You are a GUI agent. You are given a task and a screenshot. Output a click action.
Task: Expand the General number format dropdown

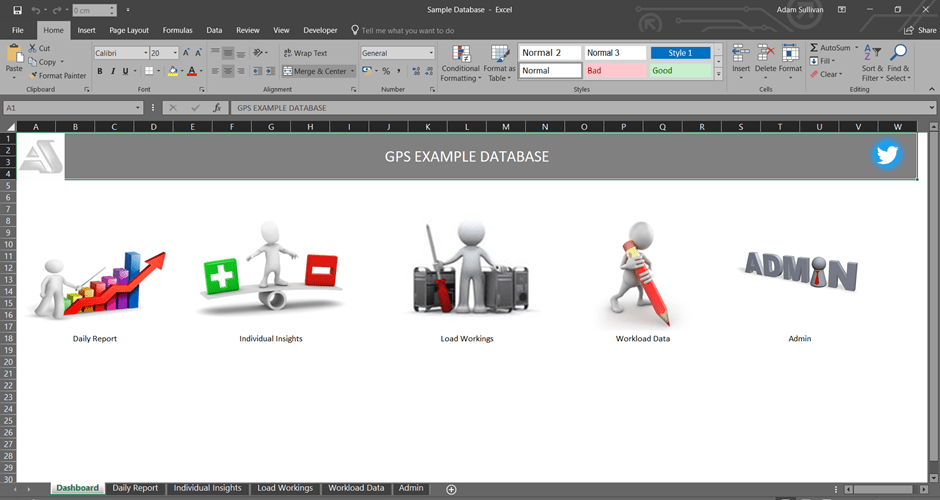tap(430, 53)
